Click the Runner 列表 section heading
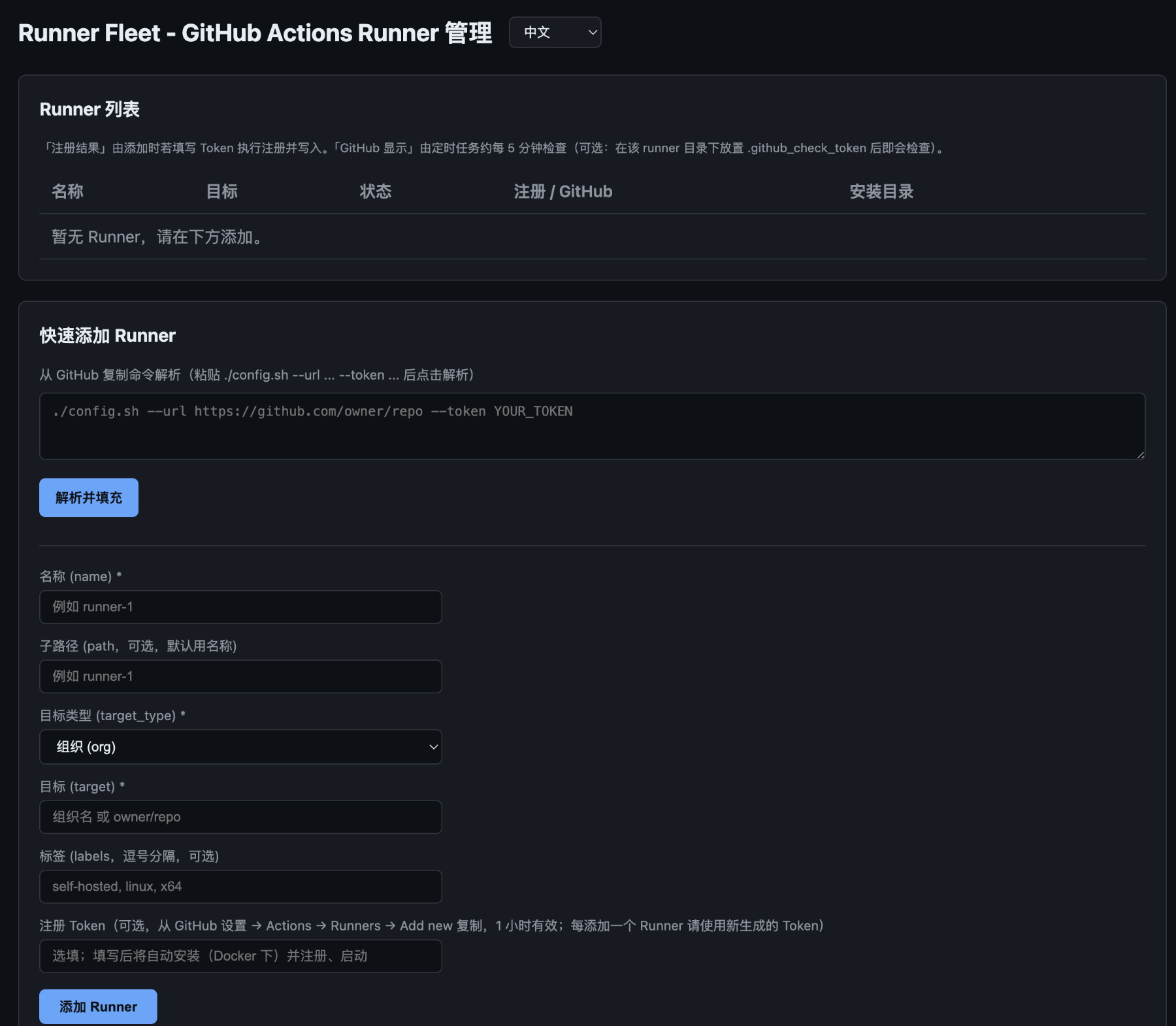 tap(90, 109)
